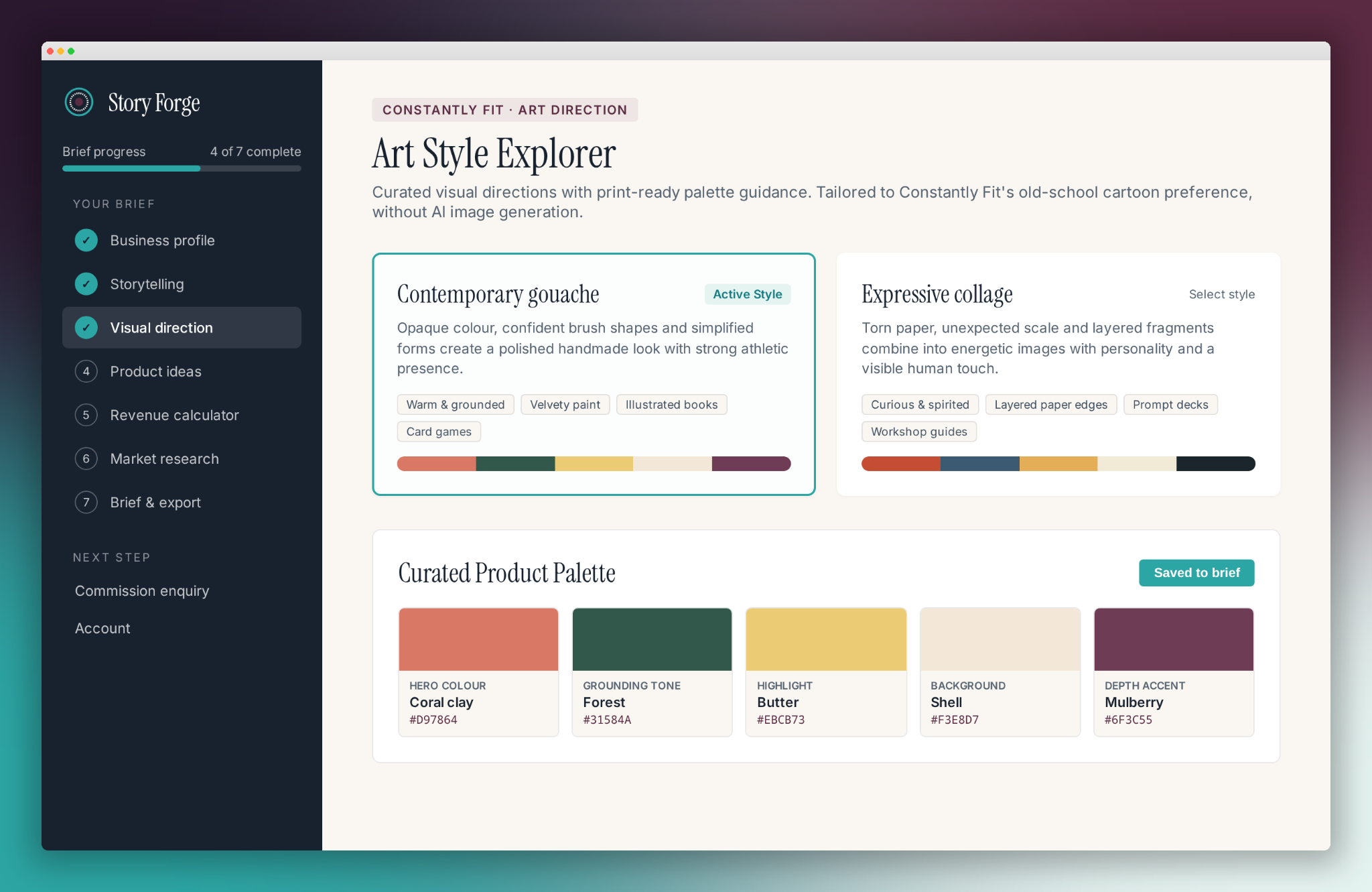The image size is (1372, 892).
Task: Click coral segment of gouache palette strip
Action: click(436, 464)
